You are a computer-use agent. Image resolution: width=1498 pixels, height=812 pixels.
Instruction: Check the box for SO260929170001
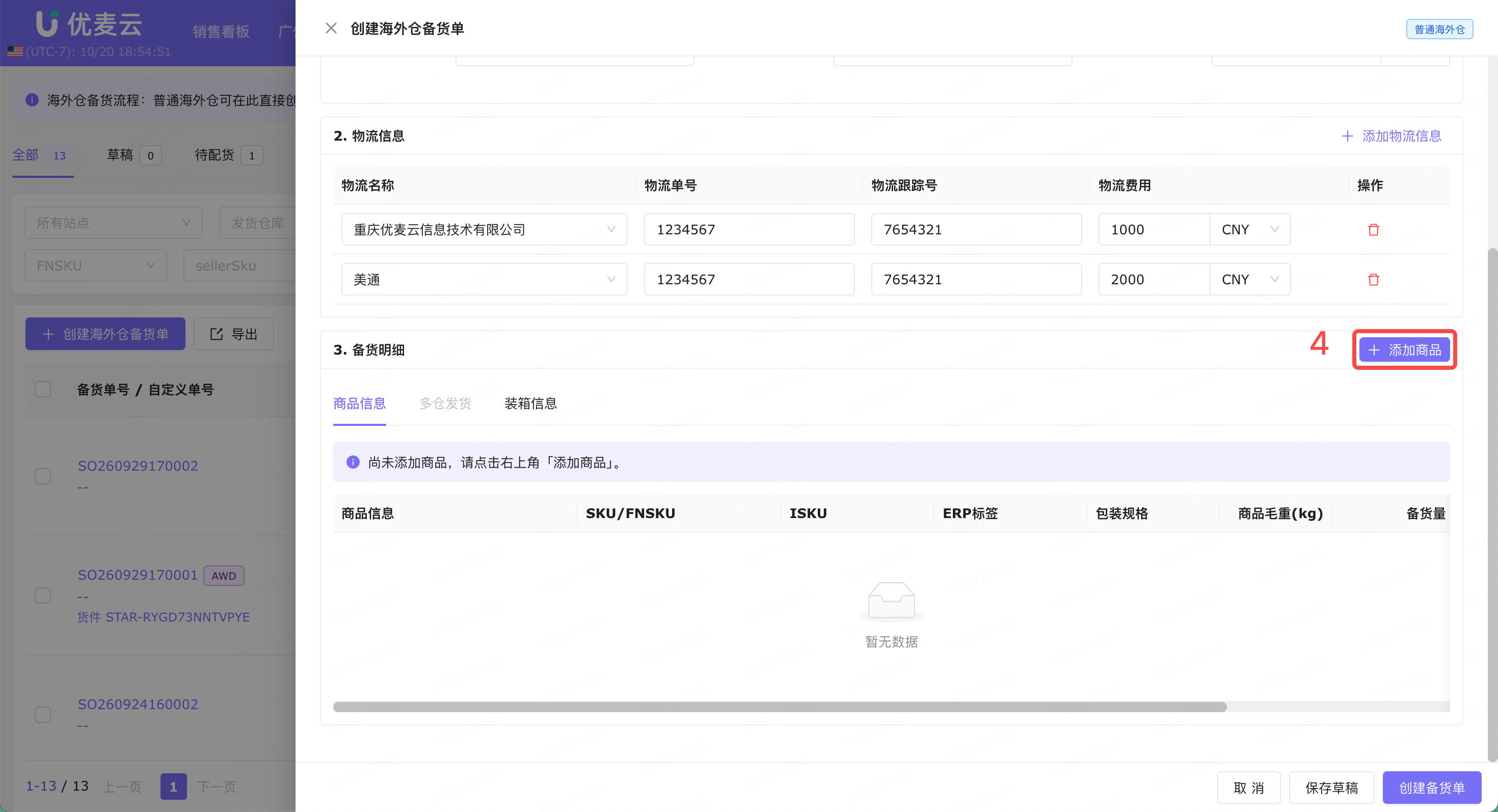(43, 595)
